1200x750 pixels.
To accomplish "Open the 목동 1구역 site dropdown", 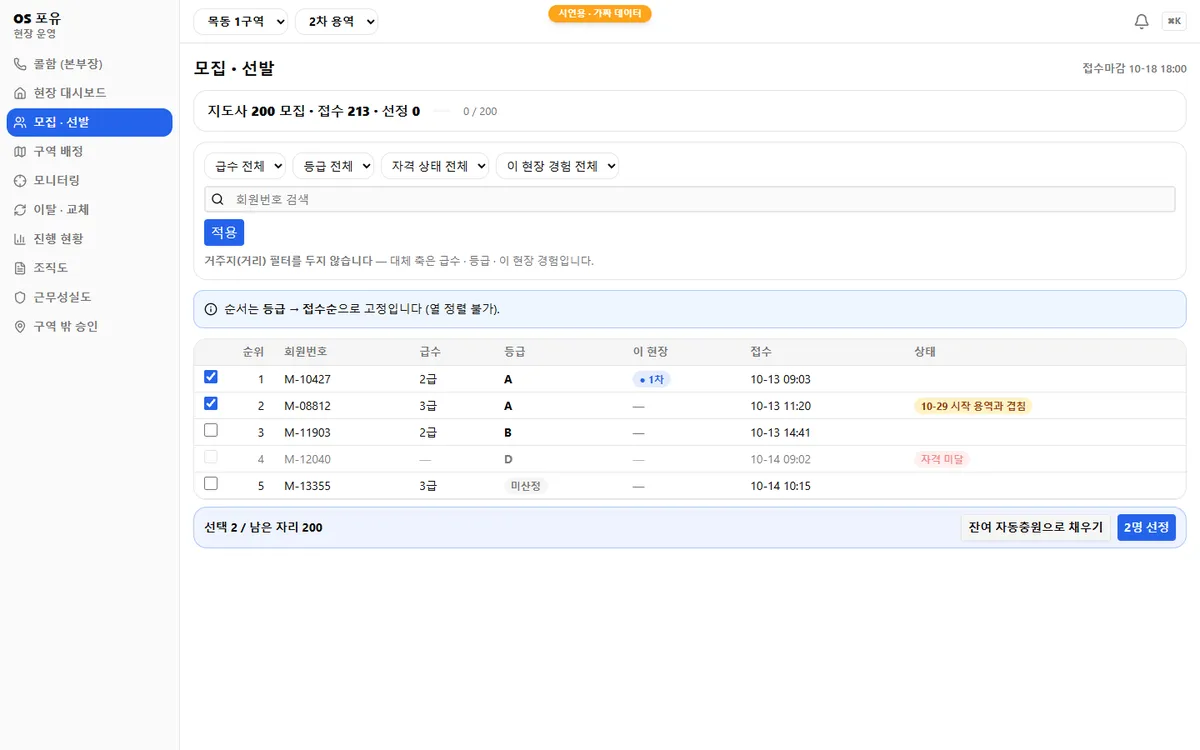I will (x=241, y=21).
